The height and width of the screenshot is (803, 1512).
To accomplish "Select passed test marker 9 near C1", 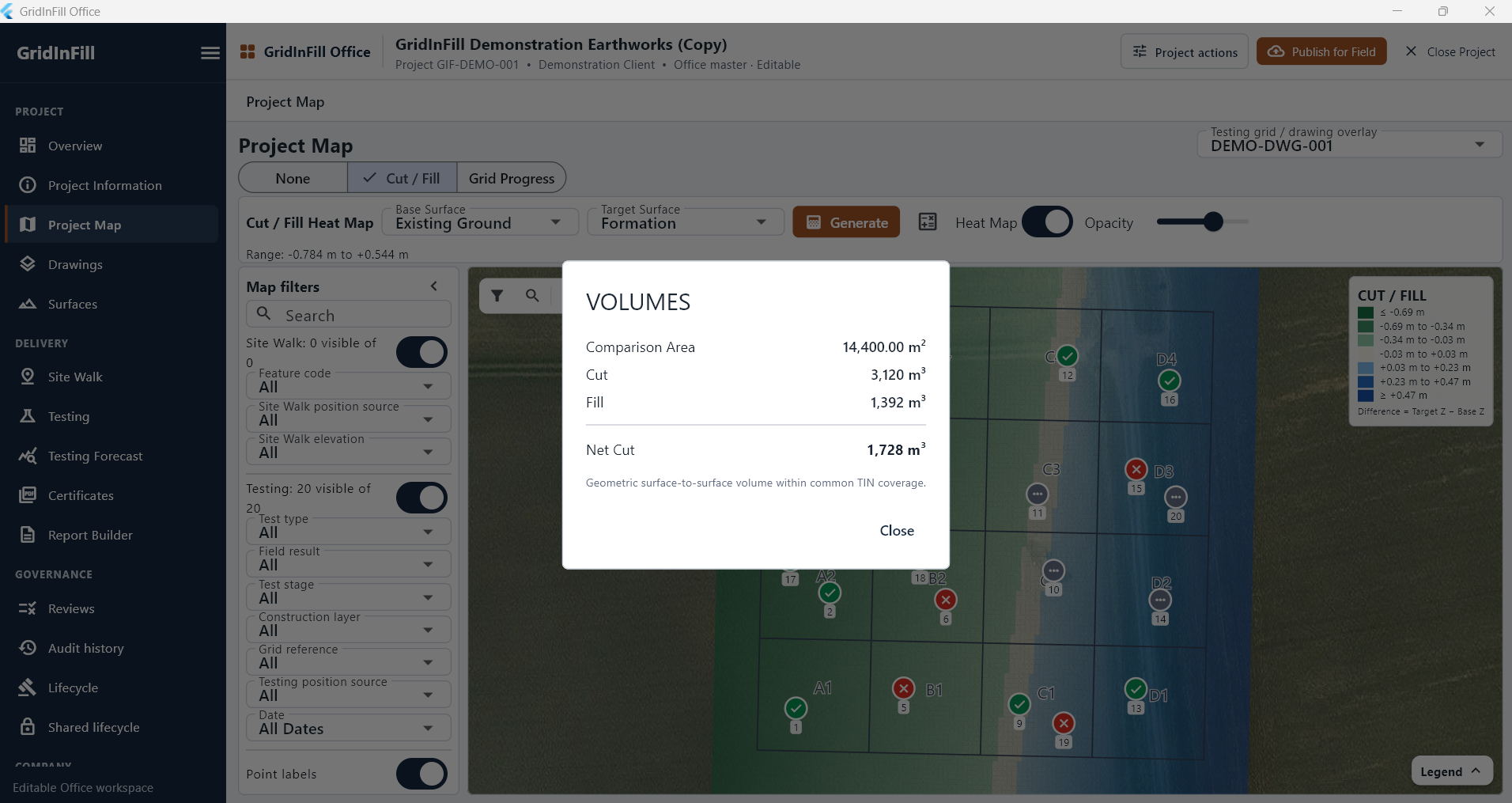I will 1019,704.
